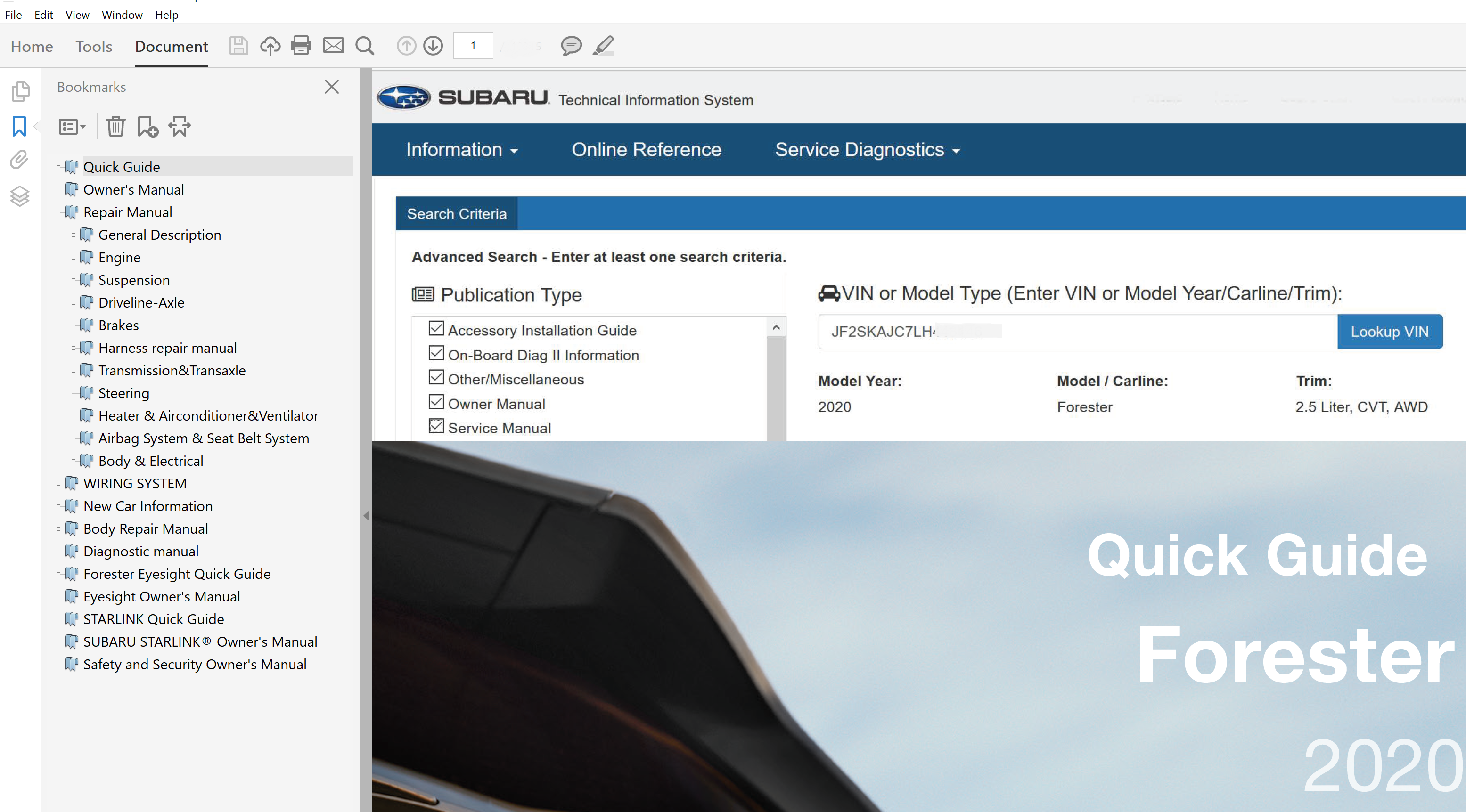The image size is (1466, 812).
Task: Go to next page arrow icon
Action: tap(433, 46)
